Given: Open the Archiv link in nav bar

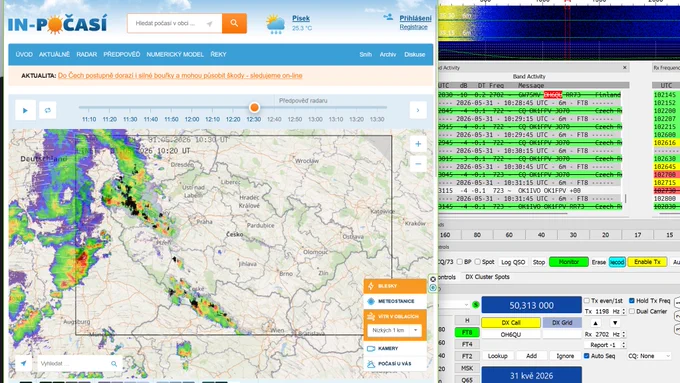Looking at the screenshot, I should coord(388,55).
